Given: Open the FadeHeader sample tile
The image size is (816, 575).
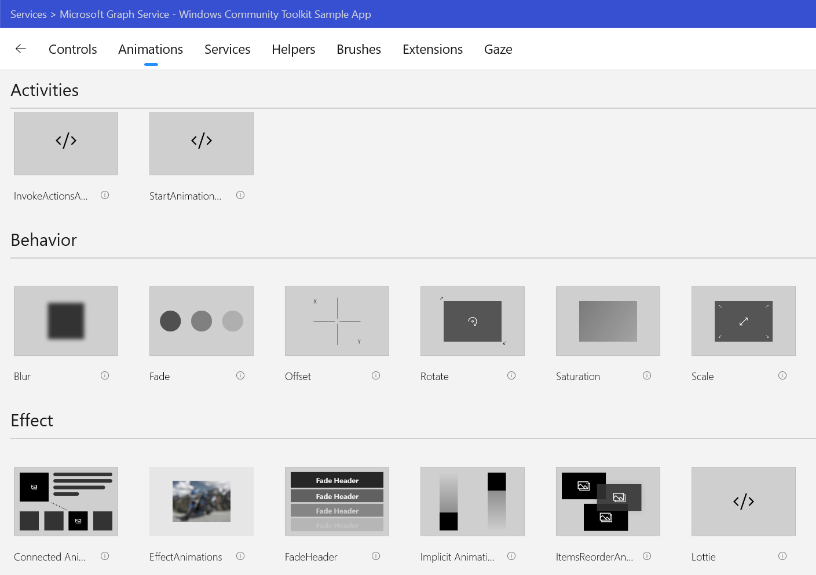Looking at the screenshot, I should (337, 501).
